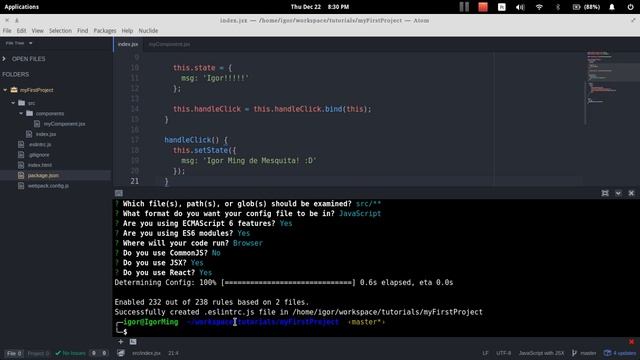This screenshot has width=640, height=360.
Task: Place the cursor on line number 21
Action: tap(134, 181)
